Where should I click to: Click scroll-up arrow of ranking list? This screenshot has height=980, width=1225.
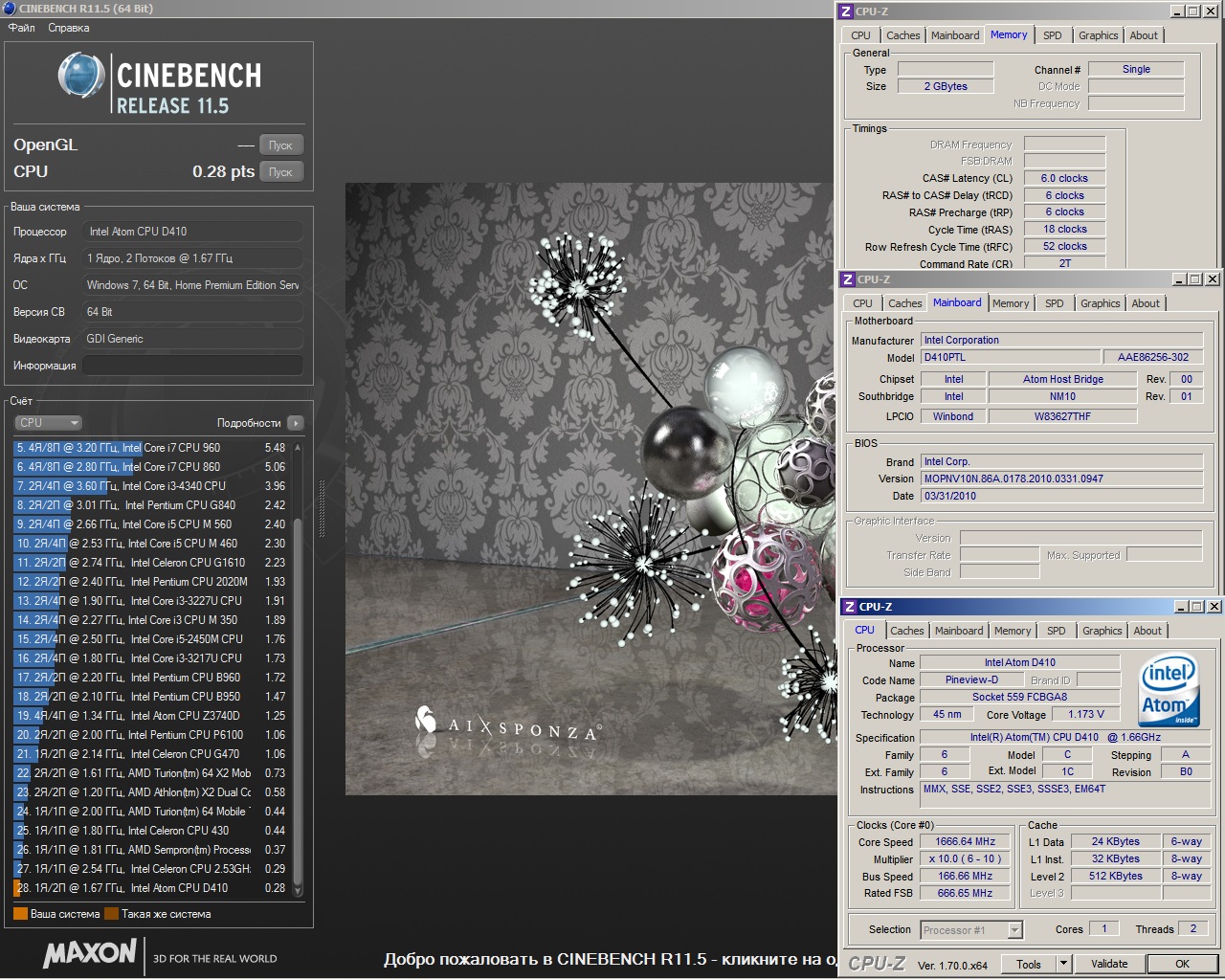point(298,447)
